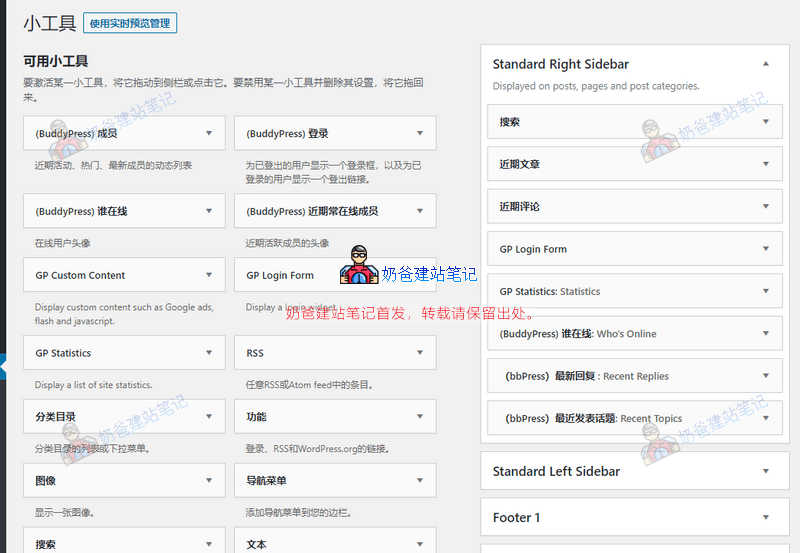Click the 使用实时预览管理 button
Image resolution: width=800 pixels, height=553 pixels.
click(130, 23)
